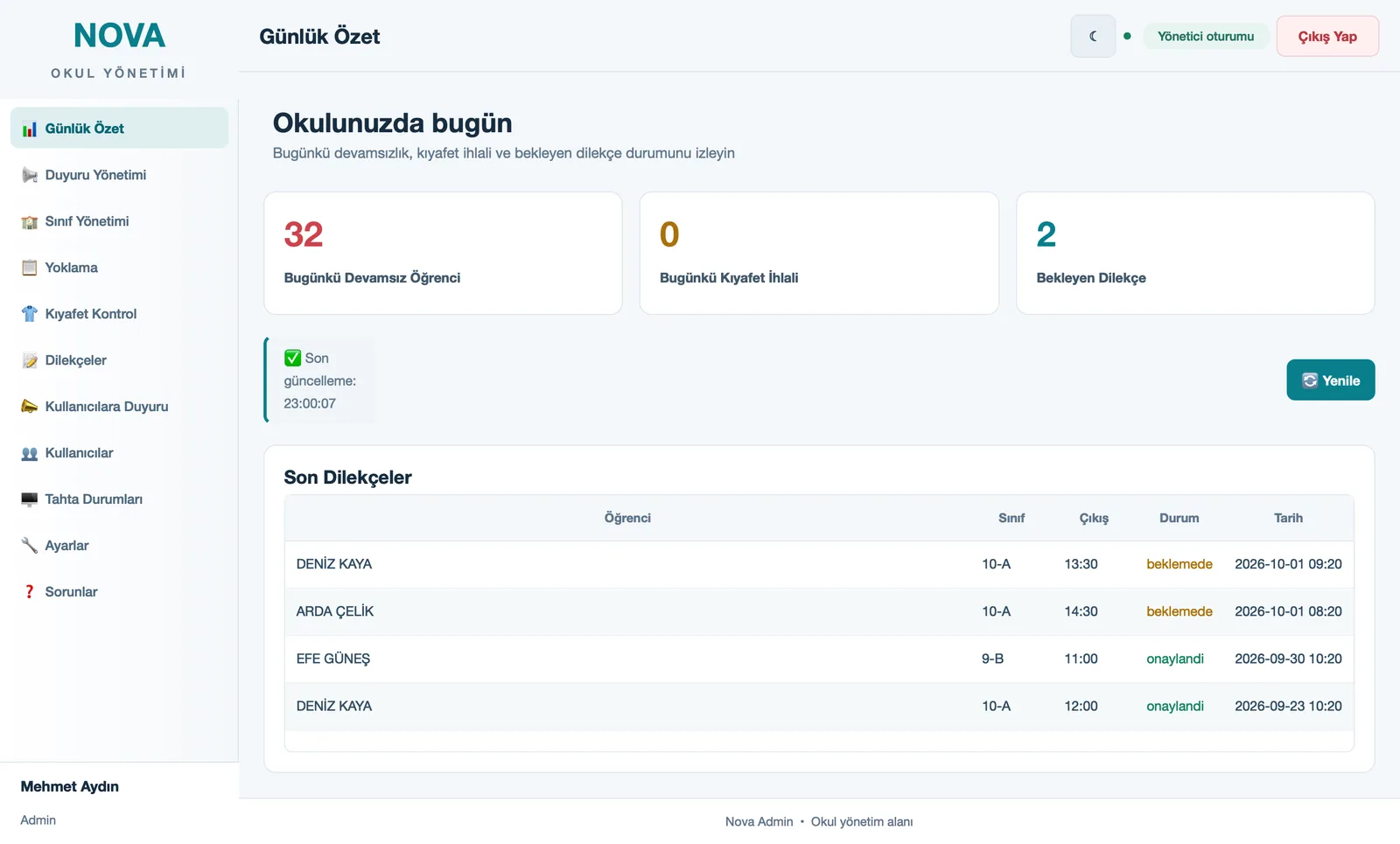Open Sınıf Yönetimi from the sidebar
1400x844 pixels.
[x=119, y=221]
